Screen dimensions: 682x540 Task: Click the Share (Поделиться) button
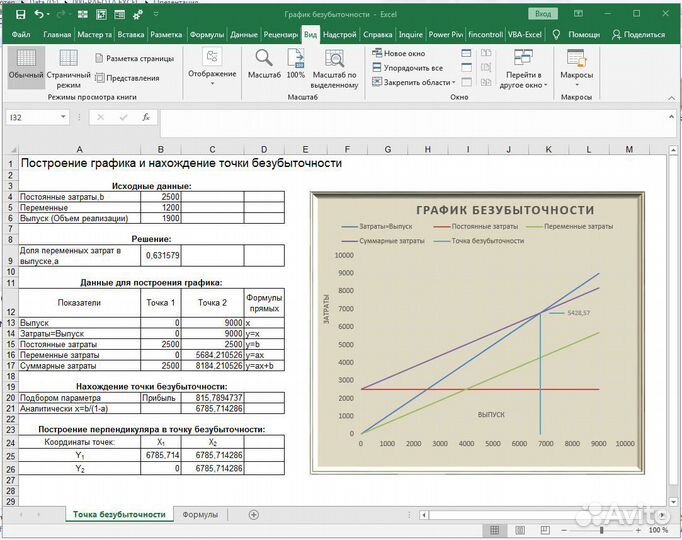tap(638, 34)
